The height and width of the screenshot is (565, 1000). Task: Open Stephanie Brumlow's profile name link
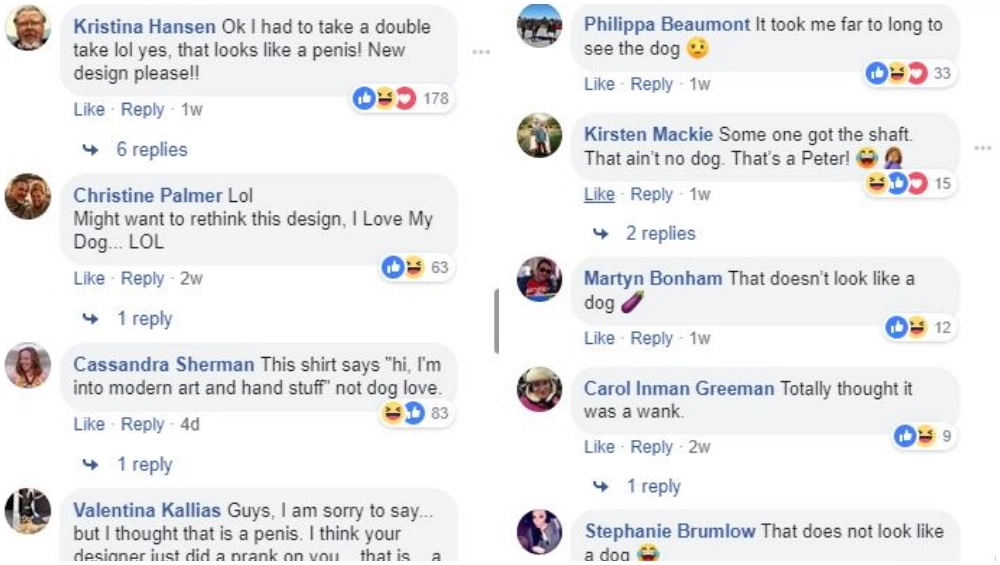(x=670, y=531)
